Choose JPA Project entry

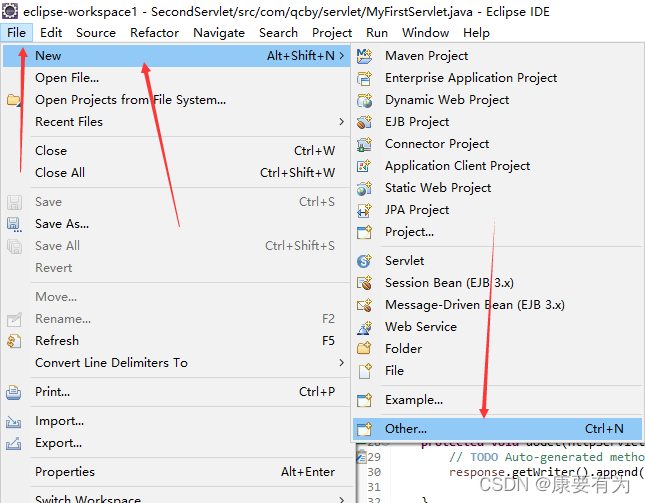click(x=498, y=210)
